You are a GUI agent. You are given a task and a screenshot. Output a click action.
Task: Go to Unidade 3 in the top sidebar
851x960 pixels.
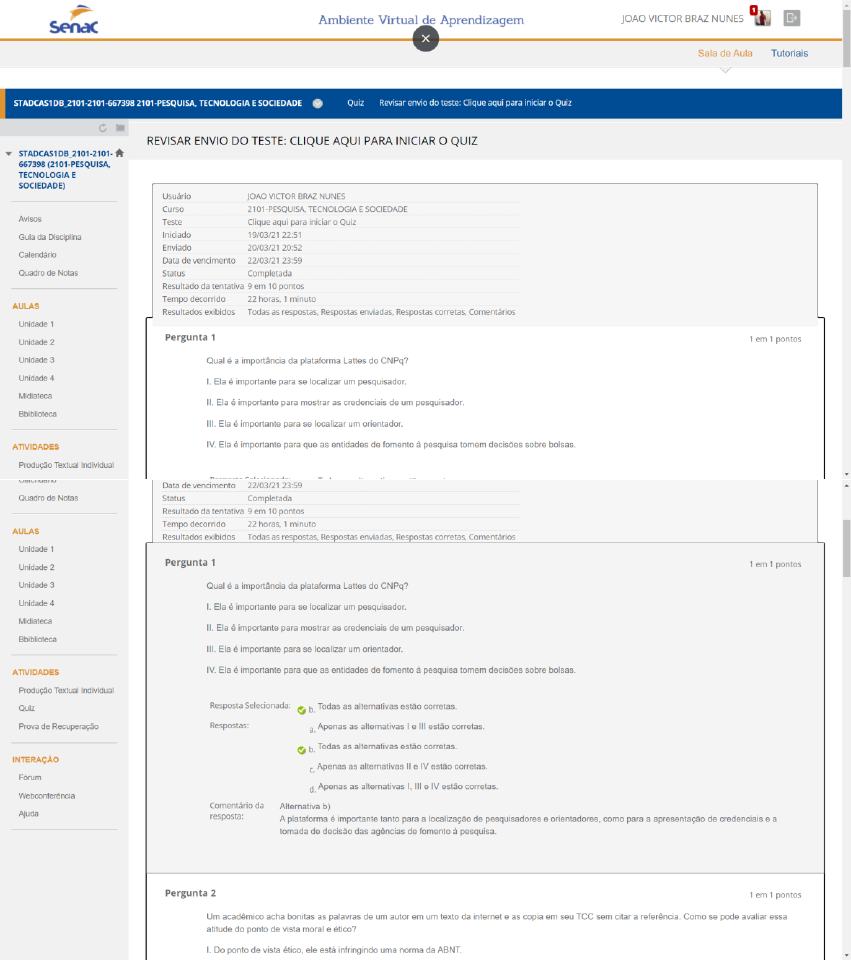click(x=36, y=360)
